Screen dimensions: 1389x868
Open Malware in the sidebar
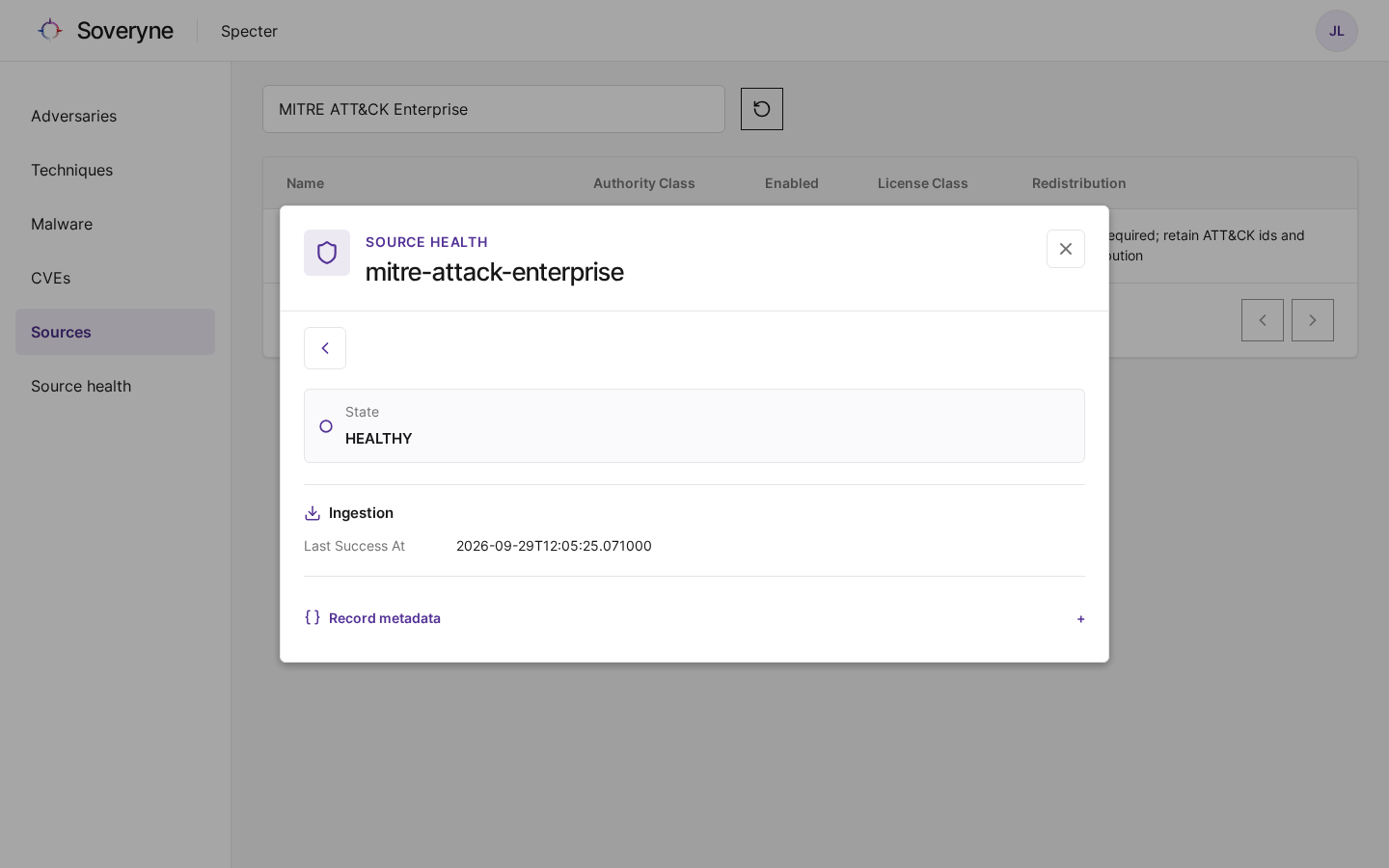(115, 224)
